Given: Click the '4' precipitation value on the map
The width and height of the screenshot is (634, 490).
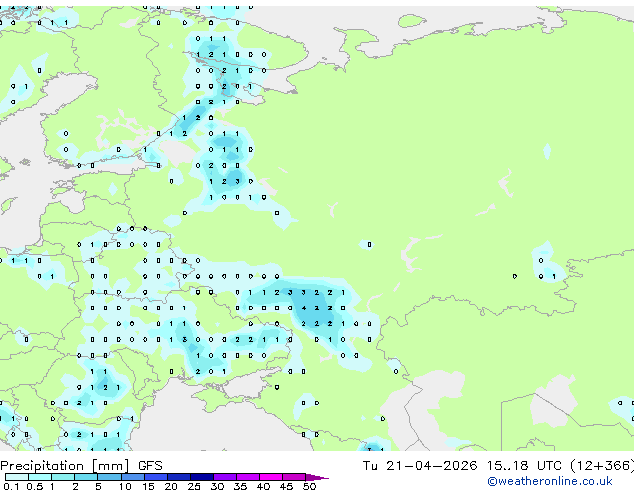Looking at the screenshot, I should (304, 308).
